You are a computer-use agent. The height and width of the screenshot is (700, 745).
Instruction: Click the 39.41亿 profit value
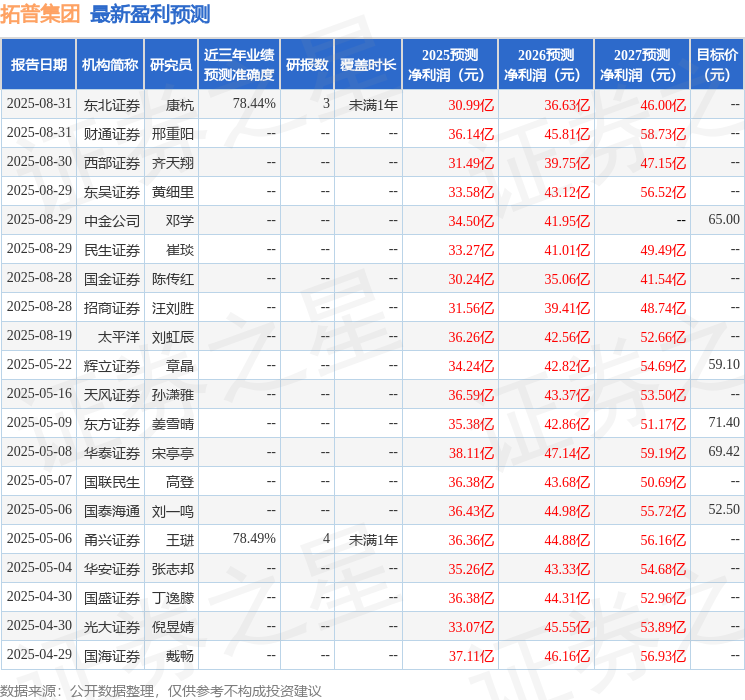567,308
